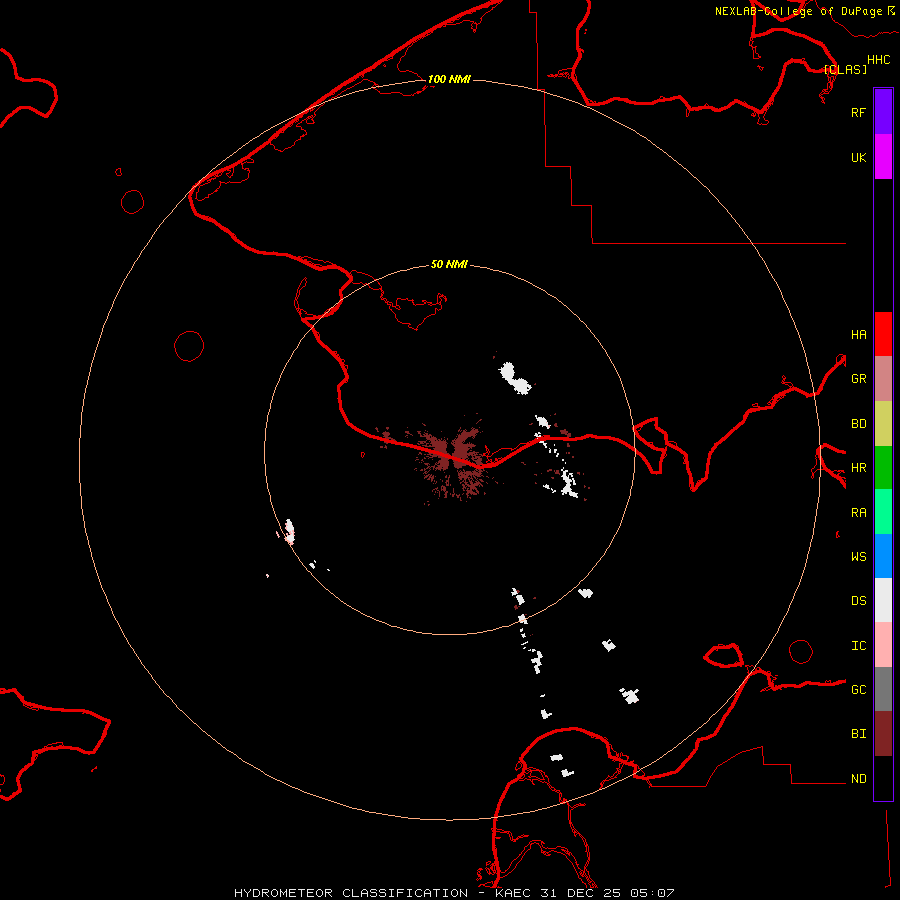Click the "HYDROMETEOR CLASSIFICATION" title text
The height and width of the screenshot is (900, 900).
pos(351,893)
